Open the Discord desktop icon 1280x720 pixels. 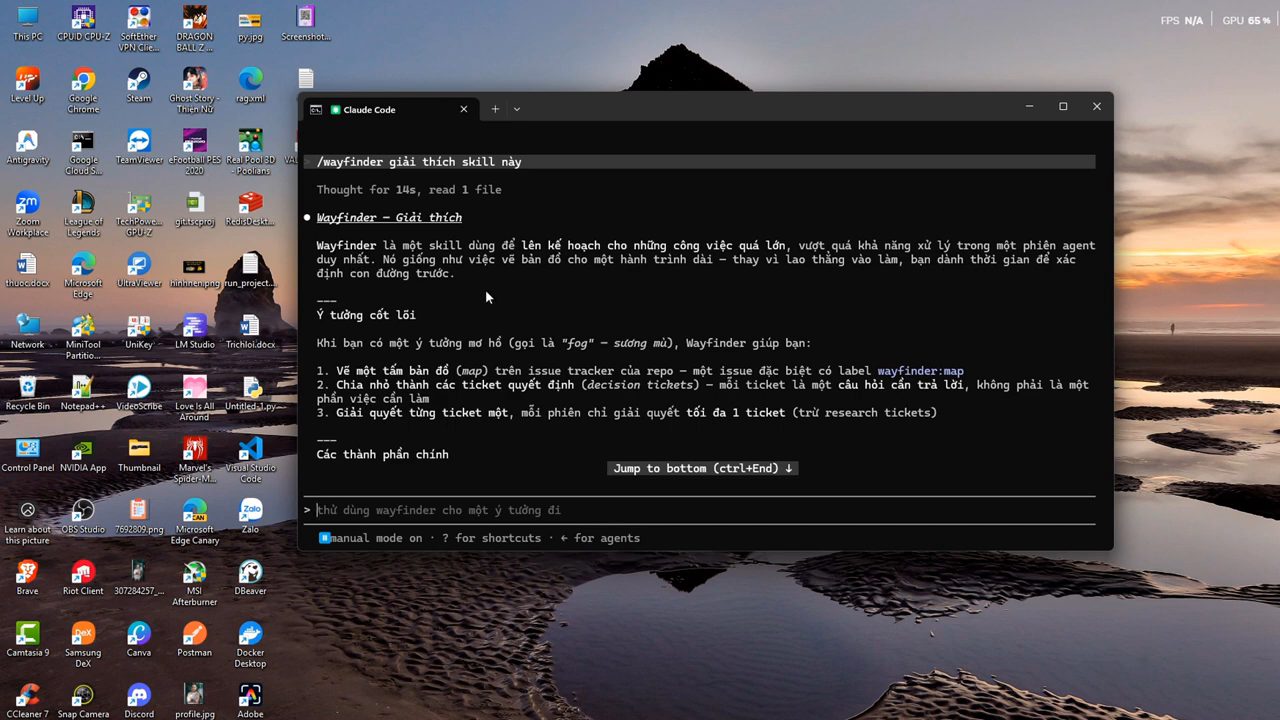(x=139, y=701)
